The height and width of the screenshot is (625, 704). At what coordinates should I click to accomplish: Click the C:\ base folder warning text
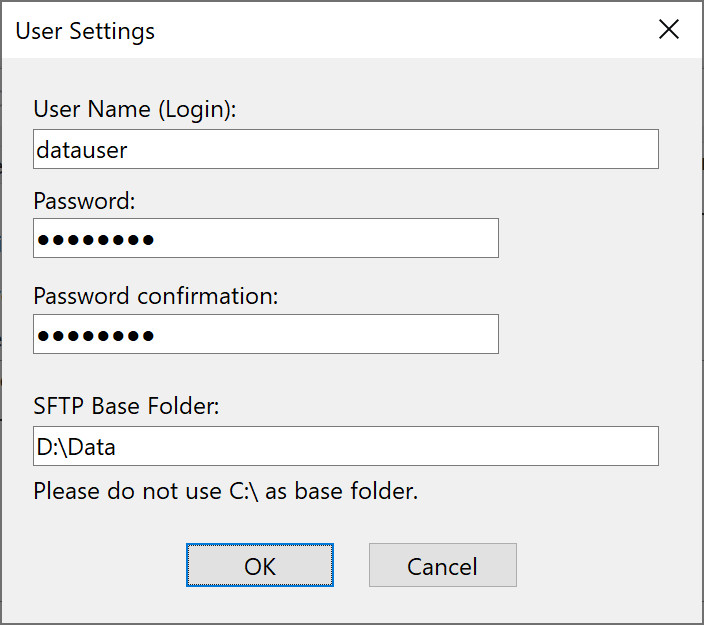[225, 492]
